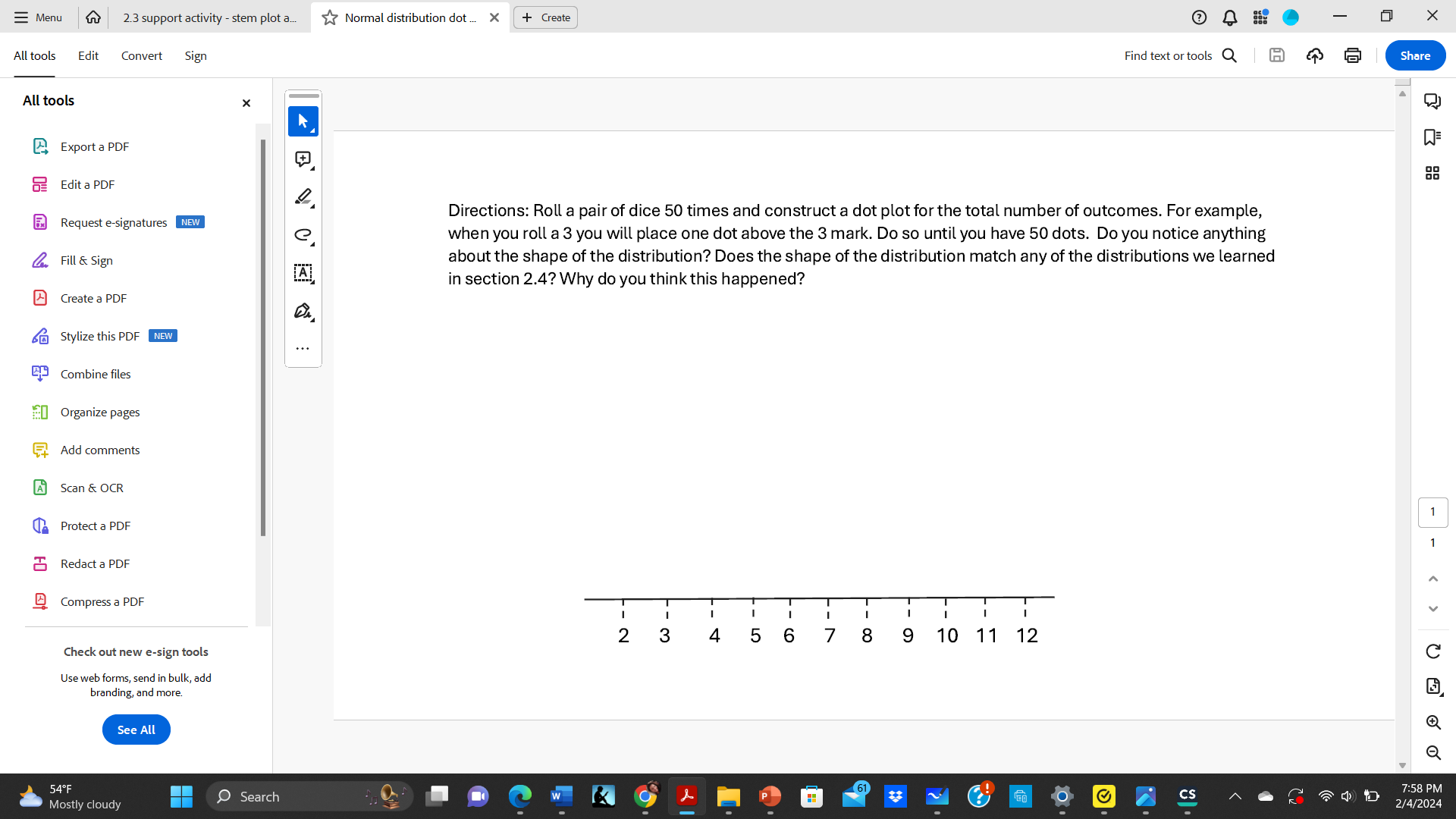Open the Comments panel on the right

click(1433, 101)
